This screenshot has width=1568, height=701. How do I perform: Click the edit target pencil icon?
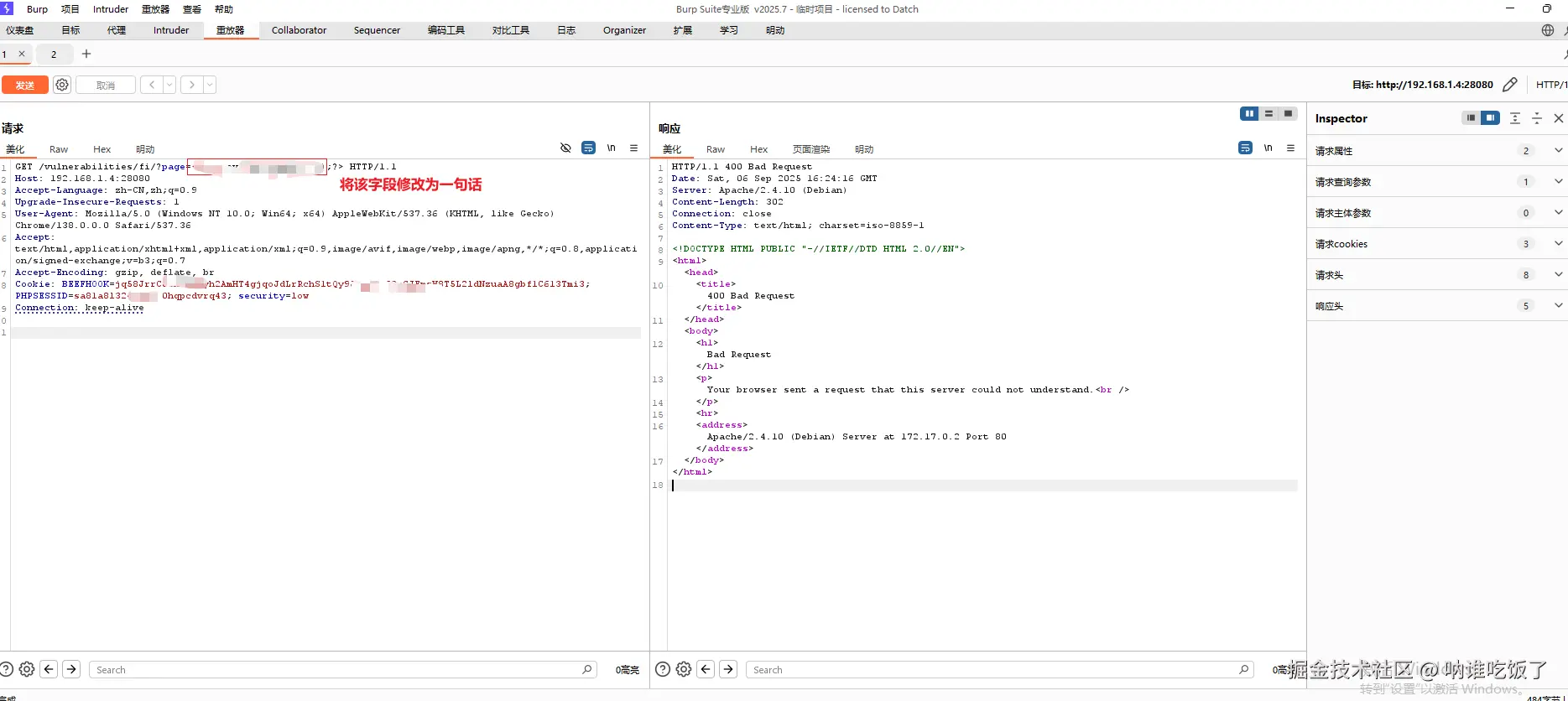[1509, 85]
